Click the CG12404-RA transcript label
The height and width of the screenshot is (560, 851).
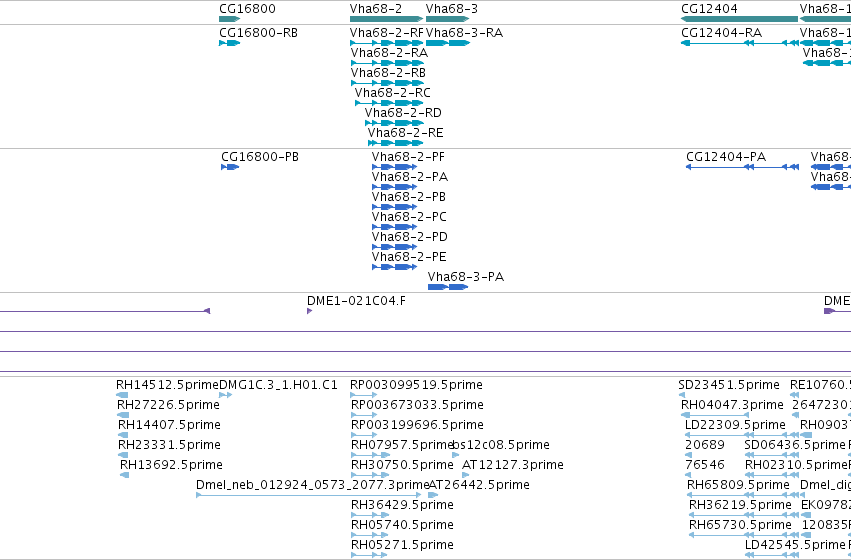[721, 33]
